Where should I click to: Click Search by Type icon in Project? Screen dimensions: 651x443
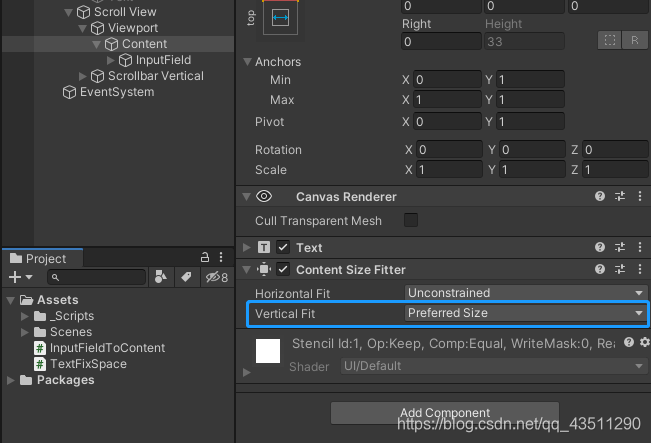pos(161,277)
